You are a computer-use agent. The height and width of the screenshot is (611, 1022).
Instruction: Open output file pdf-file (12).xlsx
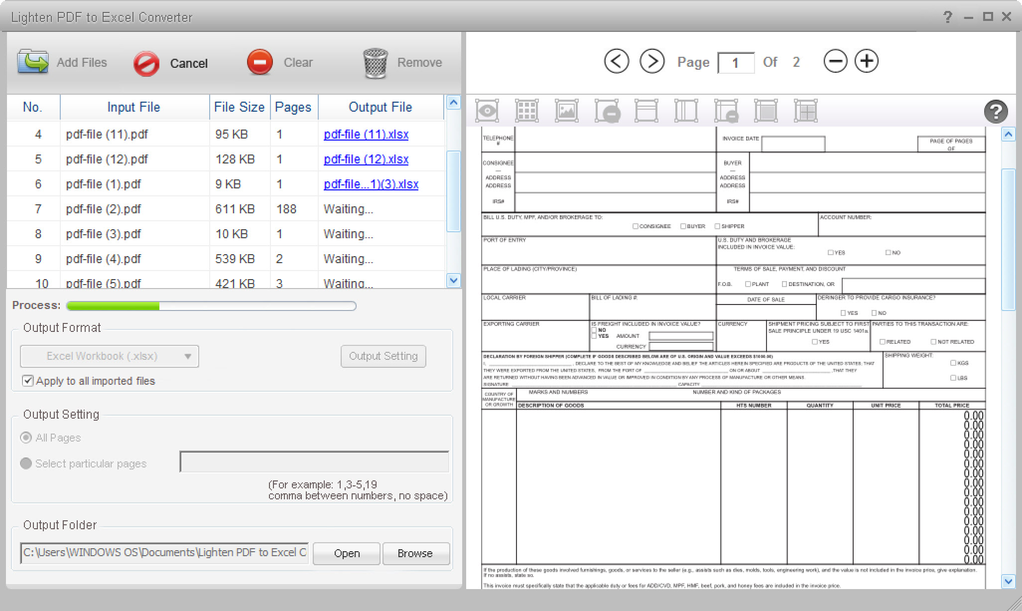tap(366, 159)
